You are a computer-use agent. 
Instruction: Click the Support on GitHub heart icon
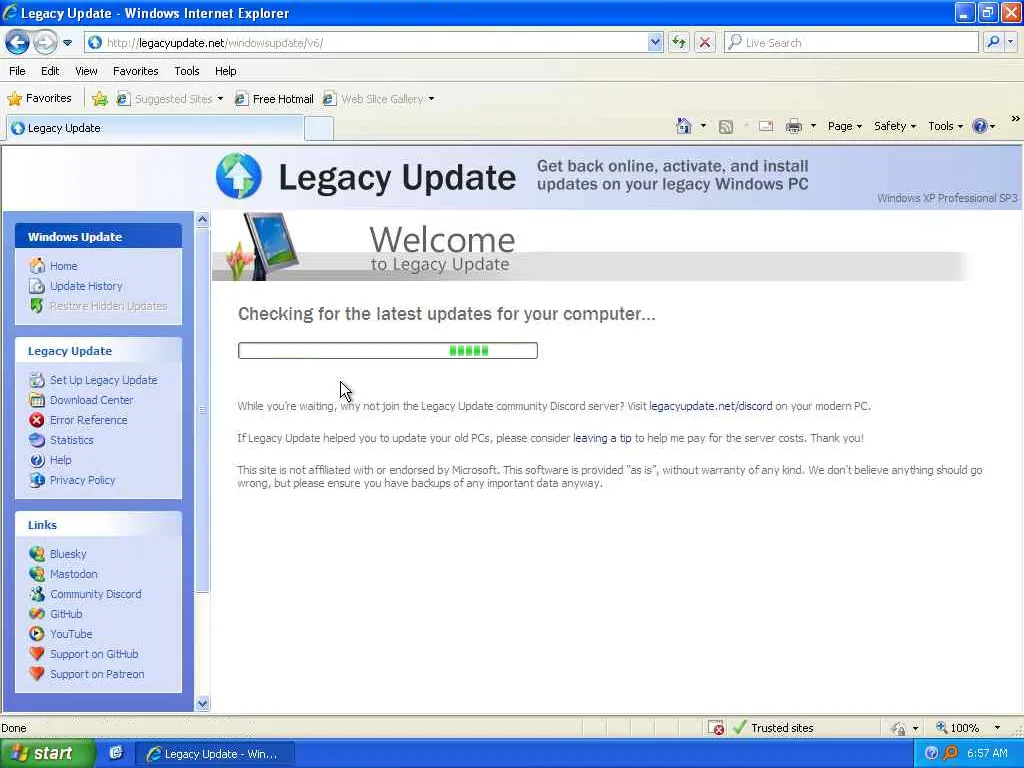(37, 654)
